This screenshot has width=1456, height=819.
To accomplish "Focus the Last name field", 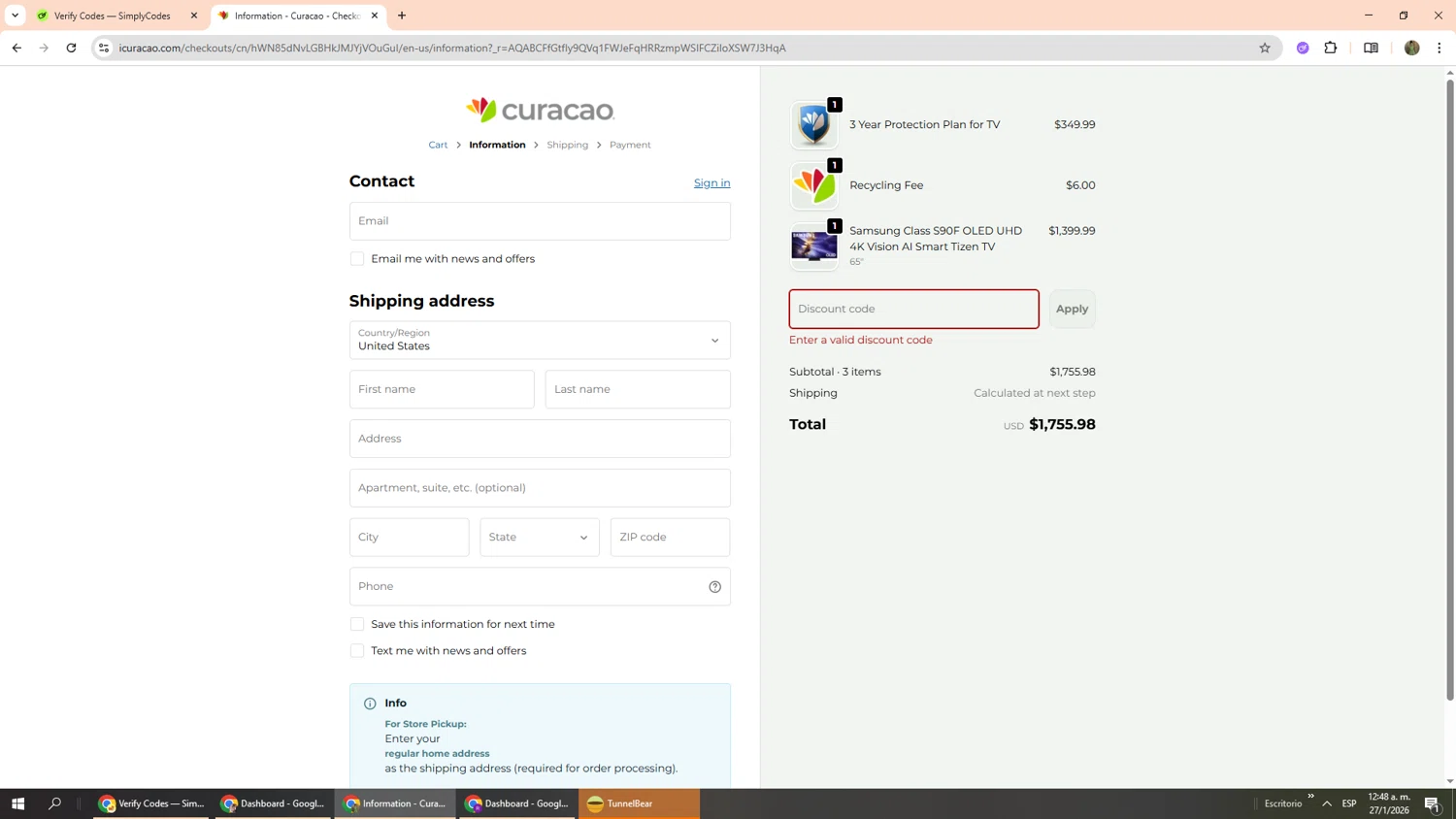I will point(638,389).
